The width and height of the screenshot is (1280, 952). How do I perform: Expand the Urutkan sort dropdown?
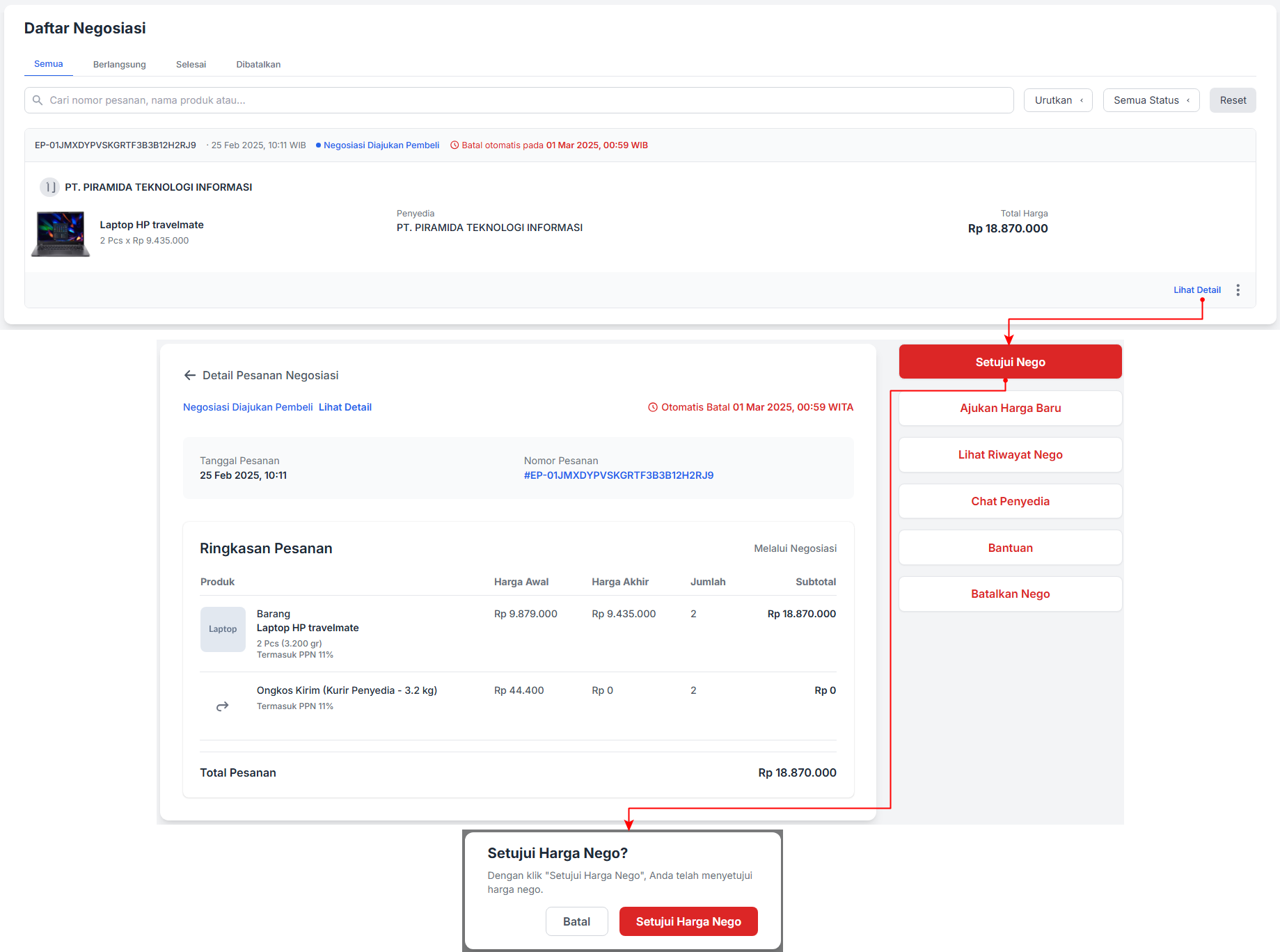1057,100
